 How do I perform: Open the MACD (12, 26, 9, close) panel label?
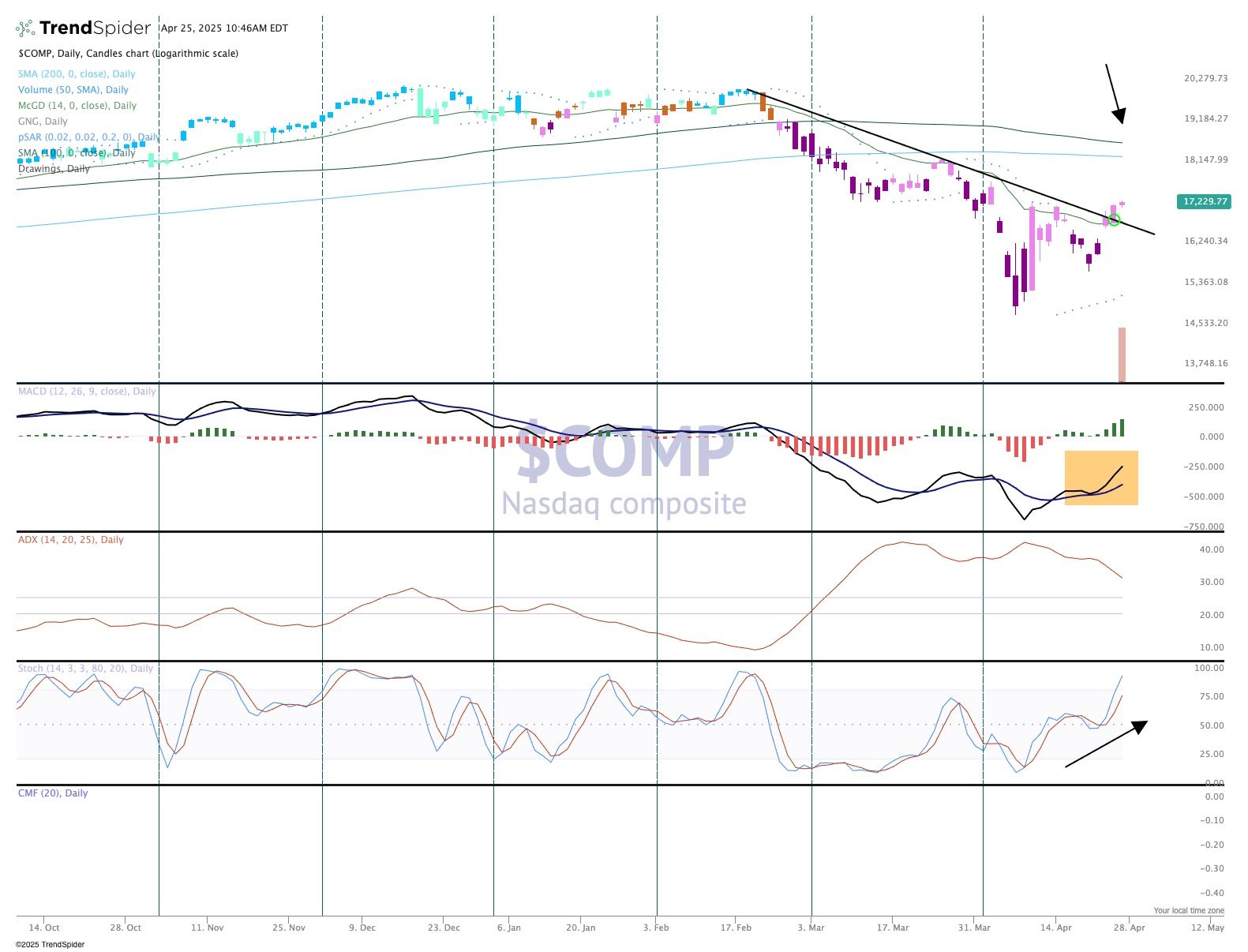(x=87, y=392)
